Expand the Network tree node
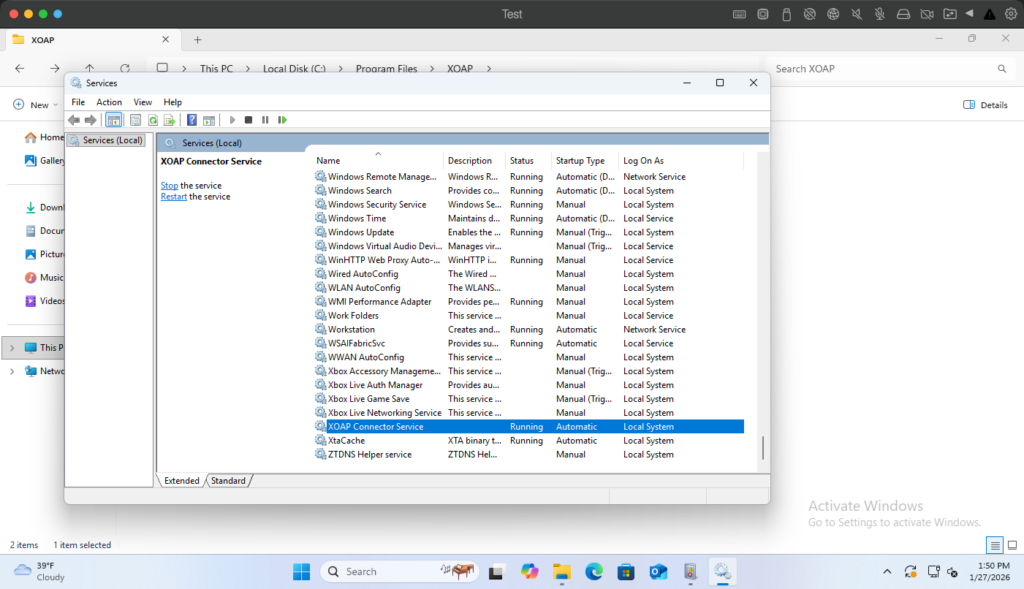This screenshot has height=589, width=1024. [x=12, y=371]
